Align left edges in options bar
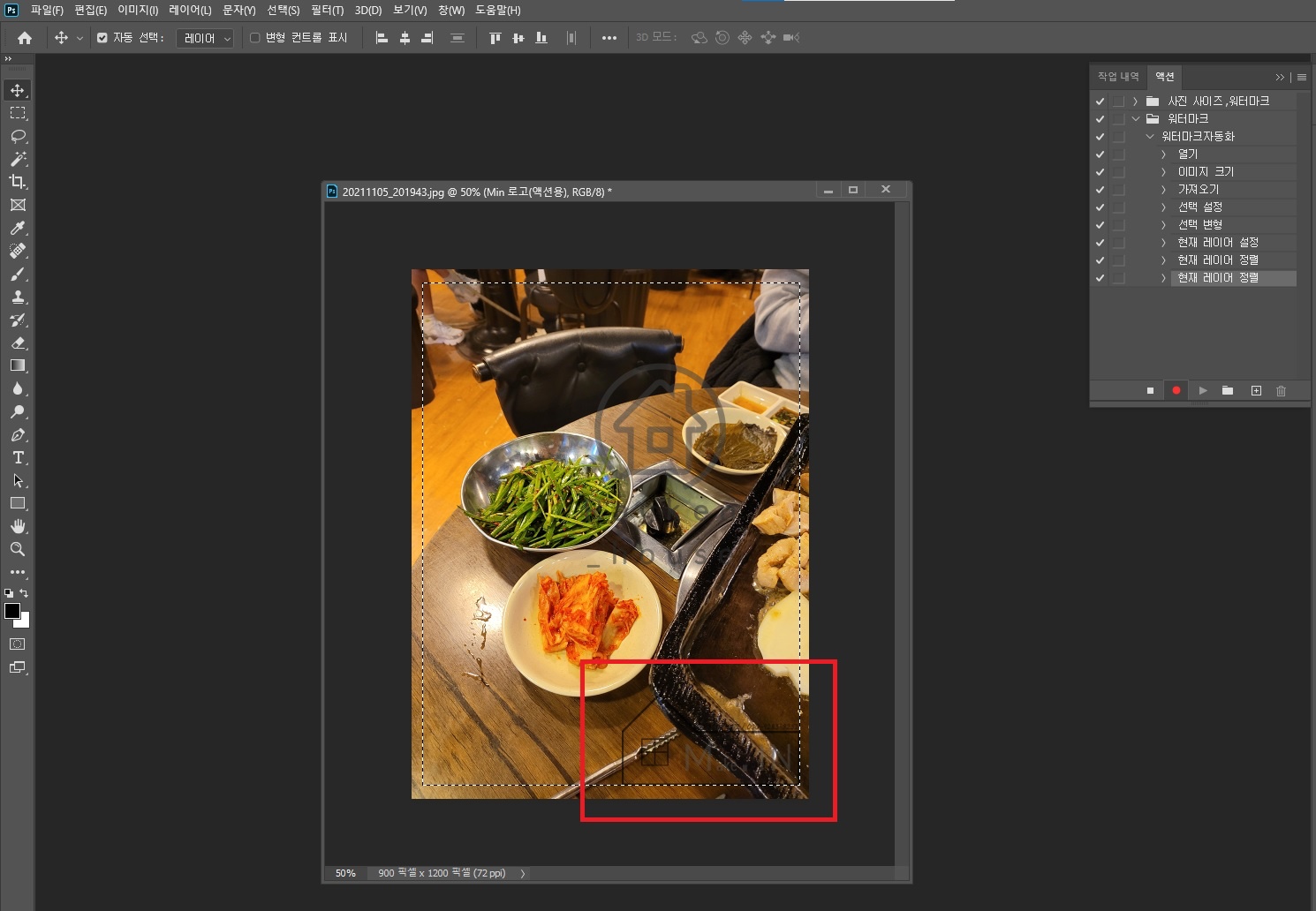 382,38
